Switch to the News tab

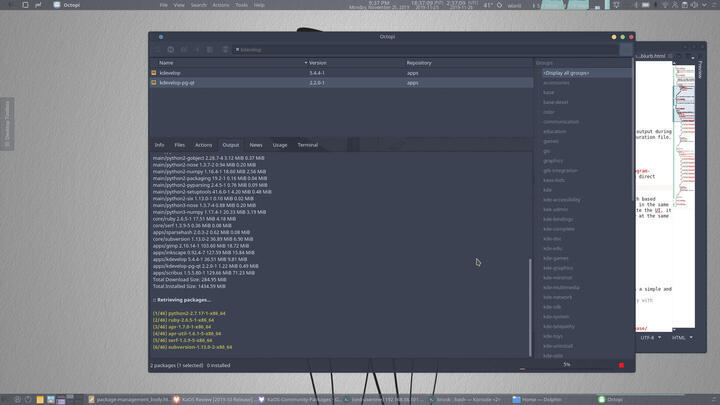click(x=256, y=145)
